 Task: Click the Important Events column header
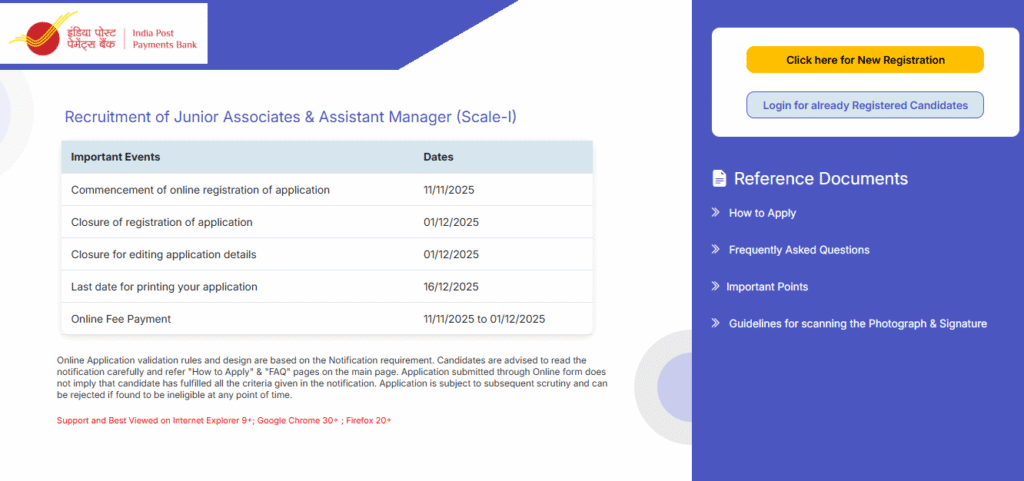pyautogui.click(x=115, y=157)
